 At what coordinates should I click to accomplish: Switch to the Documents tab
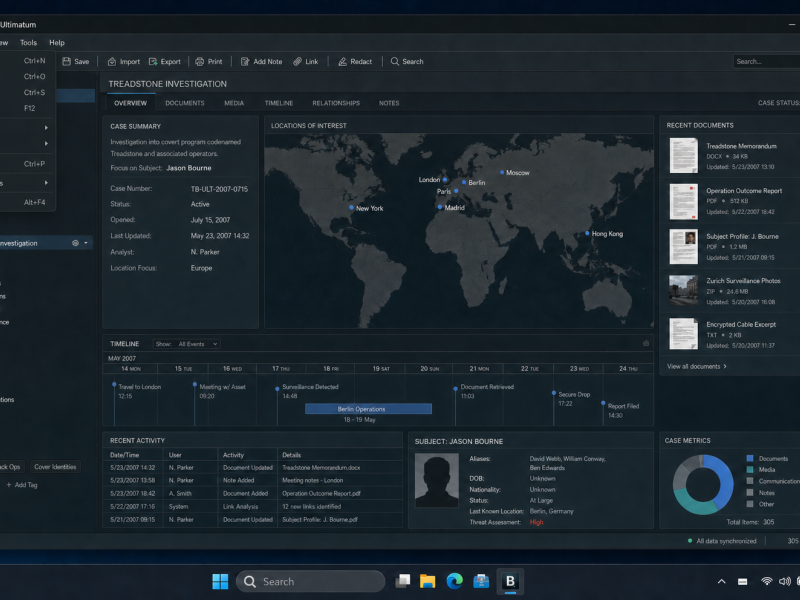tap(185, 103)
